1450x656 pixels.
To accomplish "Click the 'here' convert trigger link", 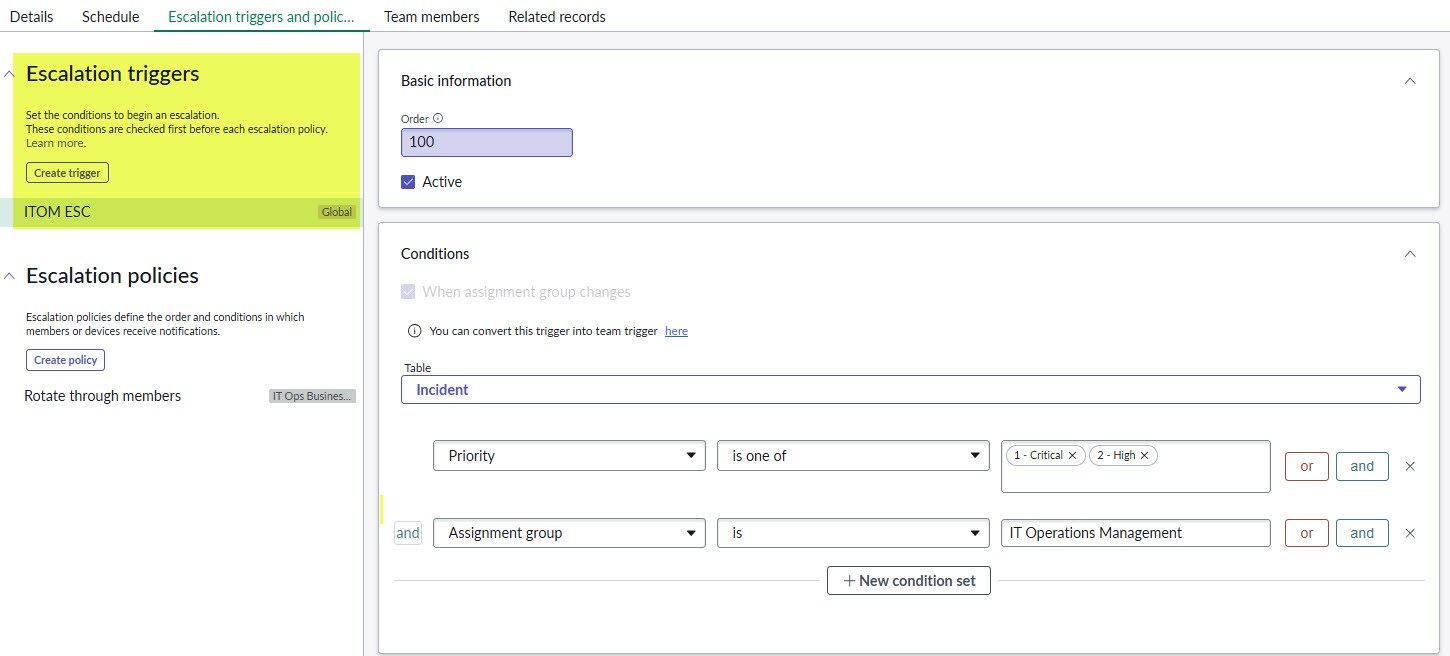I will (676, 331).
